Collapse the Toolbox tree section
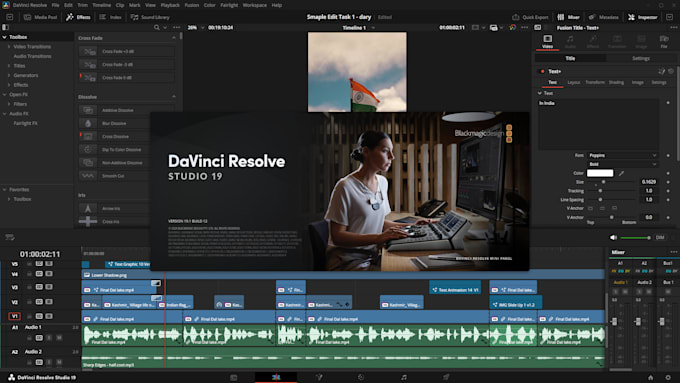Image resolution: width=680 pixels, height=383 pixels. [x=4, y=37]
